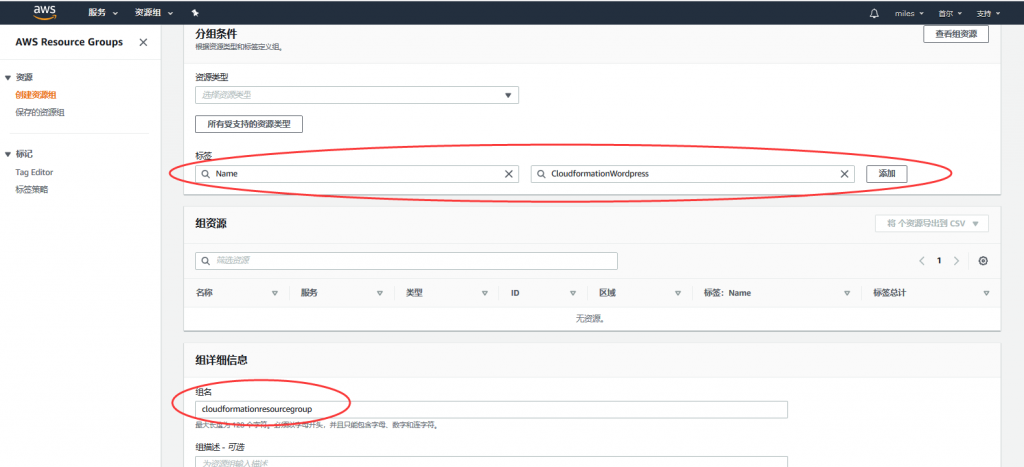Open the pin shortcuts icon in header
Image resolution: width=1024 pixels, height=467 pixels.
point(195,13)
